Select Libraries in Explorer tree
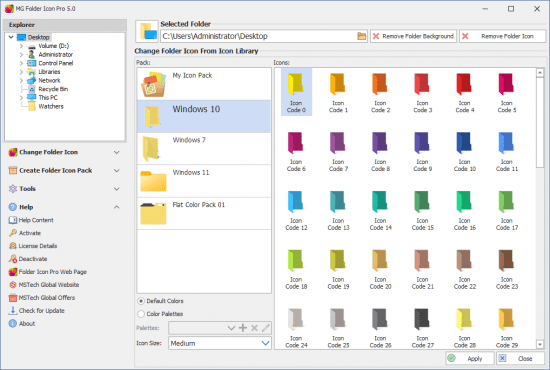Viewport: 550px width, 370px height. pyautogui.click(x=49, y=72)
